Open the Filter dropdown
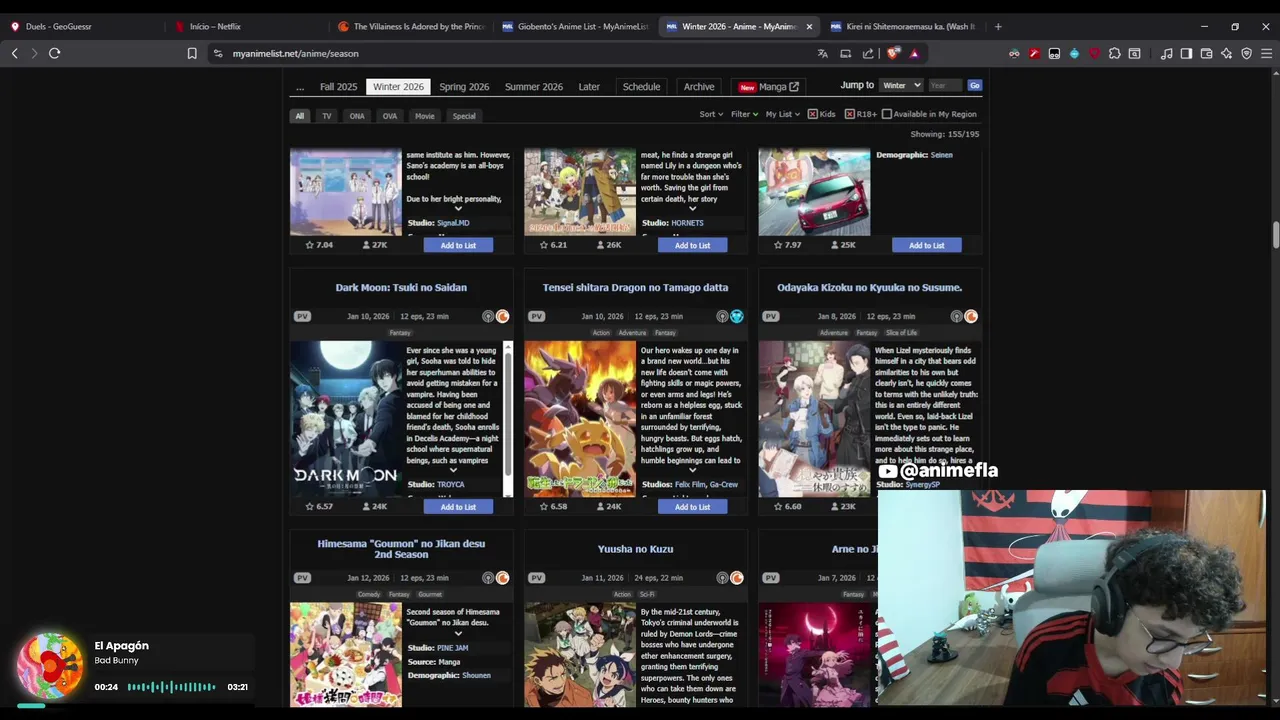This screenshot has height=720, width=1280. 744,114
